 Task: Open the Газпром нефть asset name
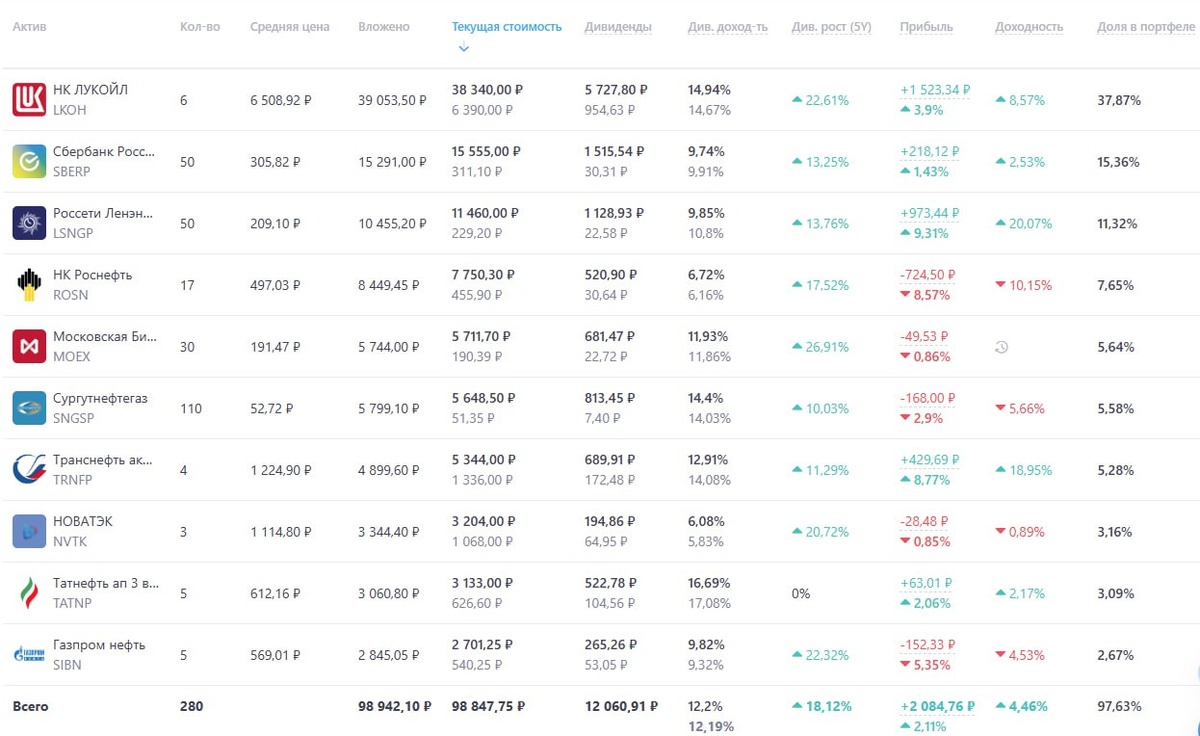pyautogui.click(x=99, y=645)
